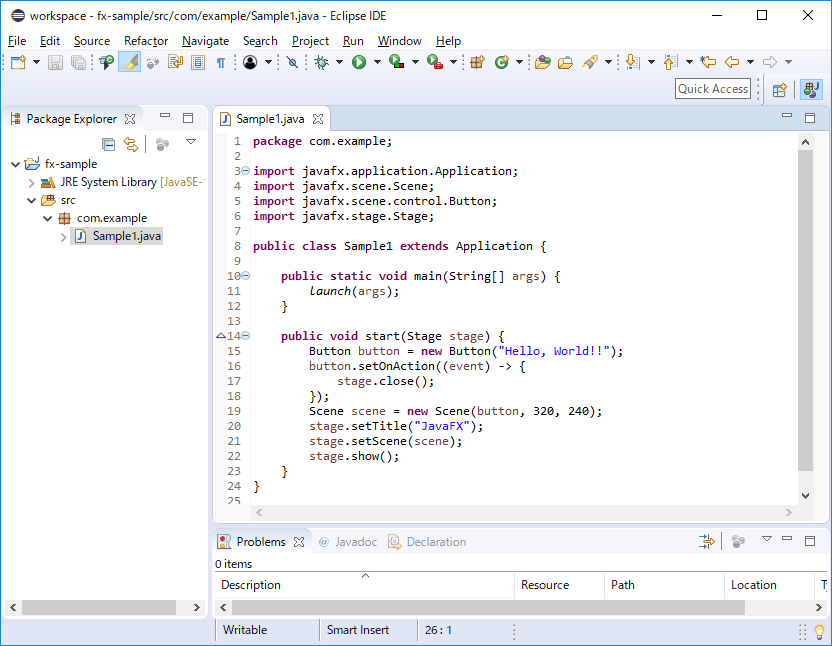The width and height of the screenshot is (832, 646).
Task: Open the Project menu
Action: (x=310, y=41)
